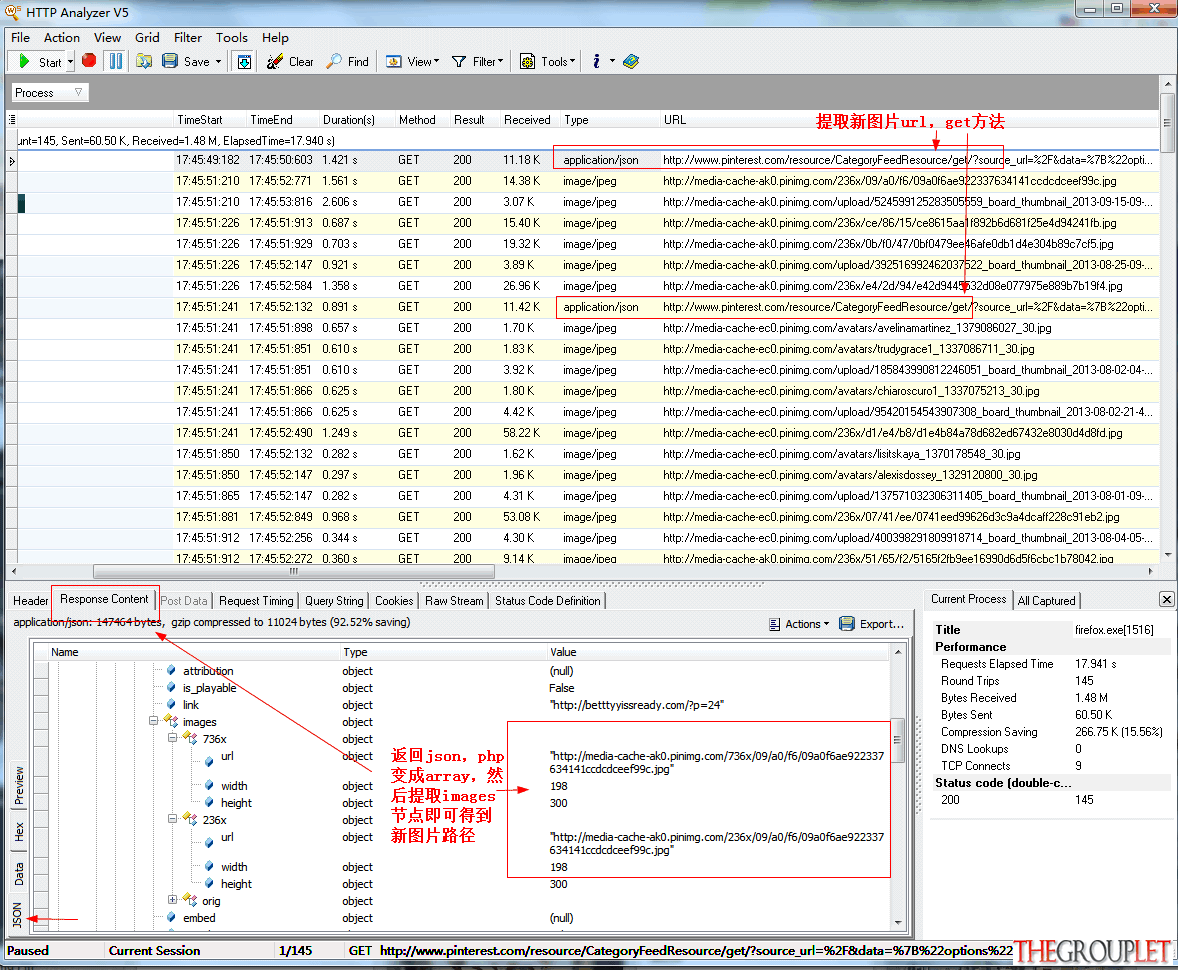Switch to the Cookies tab
The width and height of the screenshot is (1178, 970).
click(x=394, y=601)
